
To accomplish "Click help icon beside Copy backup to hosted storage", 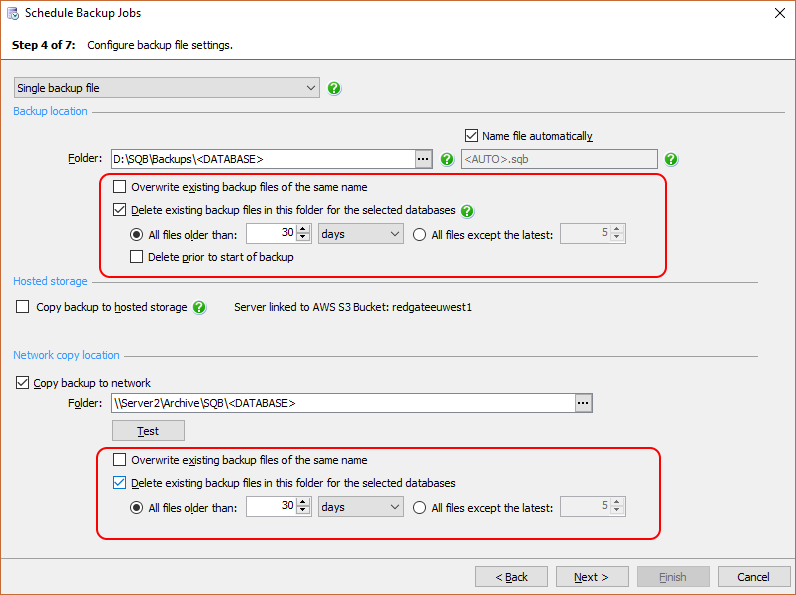I will coord(199,307).
